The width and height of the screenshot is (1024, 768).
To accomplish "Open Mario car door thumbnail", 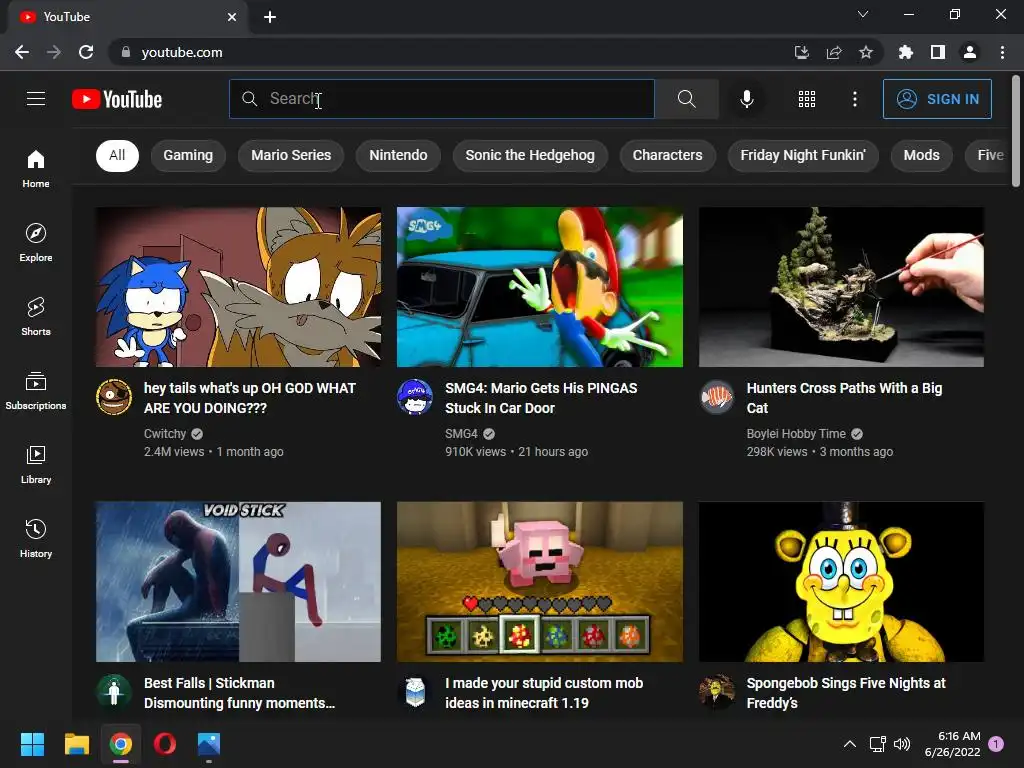I will click(540, 287).
